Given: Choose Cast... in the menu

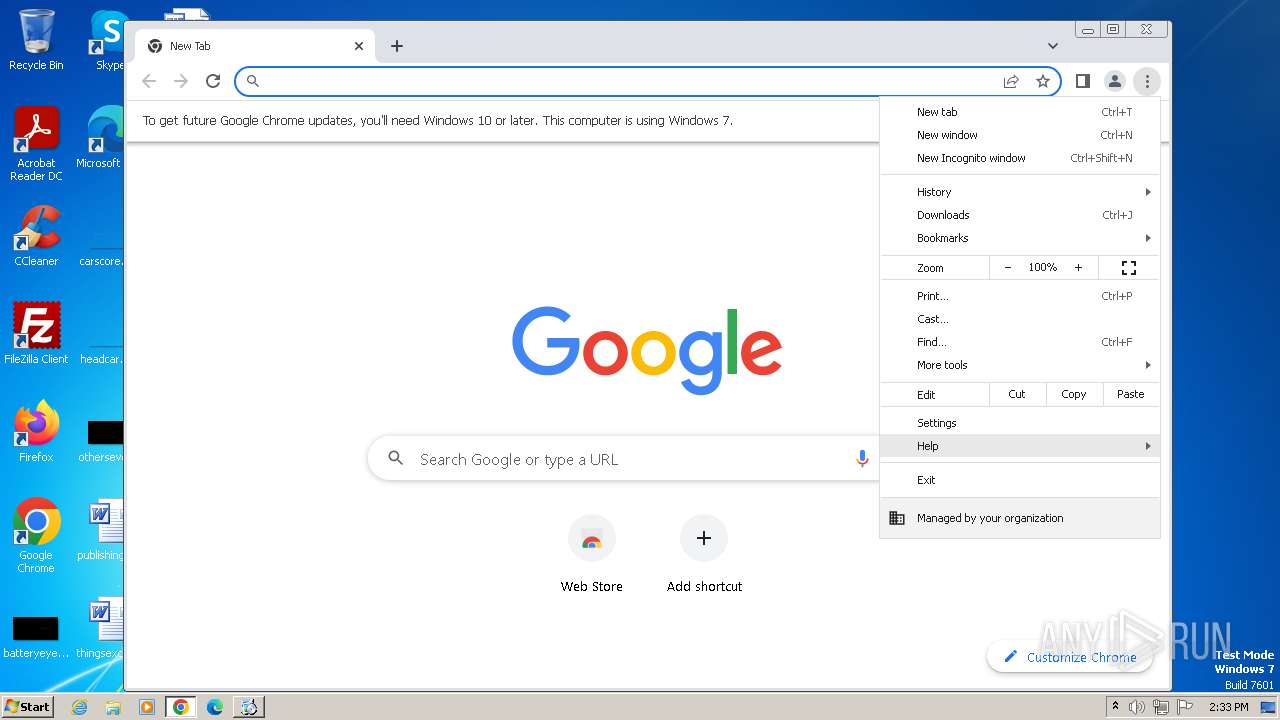Looking at the screenshot, I should 1020,319.
